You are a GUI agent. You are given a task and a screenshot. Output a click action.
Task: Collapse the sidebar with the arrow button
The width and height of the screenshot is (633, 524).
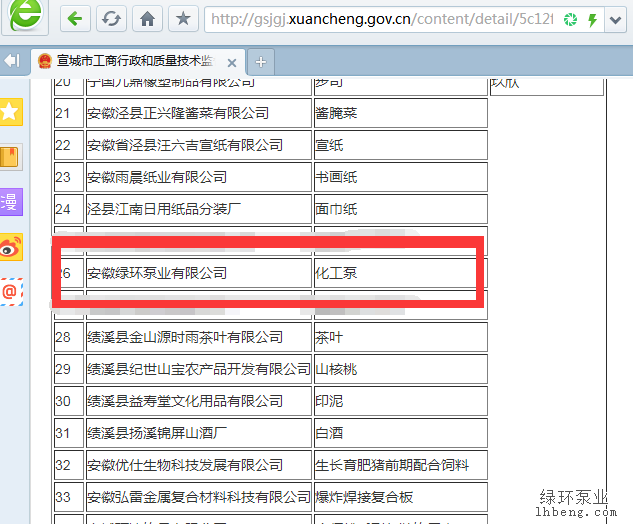[x=12, y=61]
